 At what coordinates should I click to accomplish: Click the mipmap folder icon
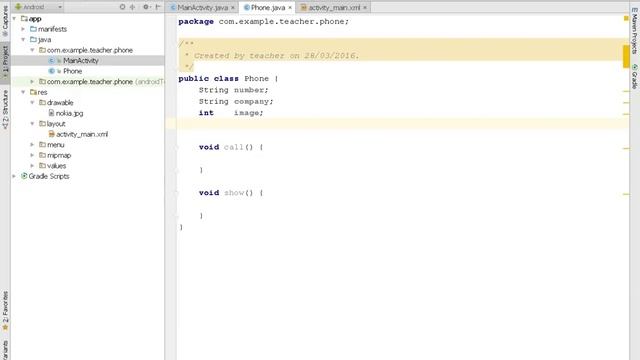click(42, 155)
